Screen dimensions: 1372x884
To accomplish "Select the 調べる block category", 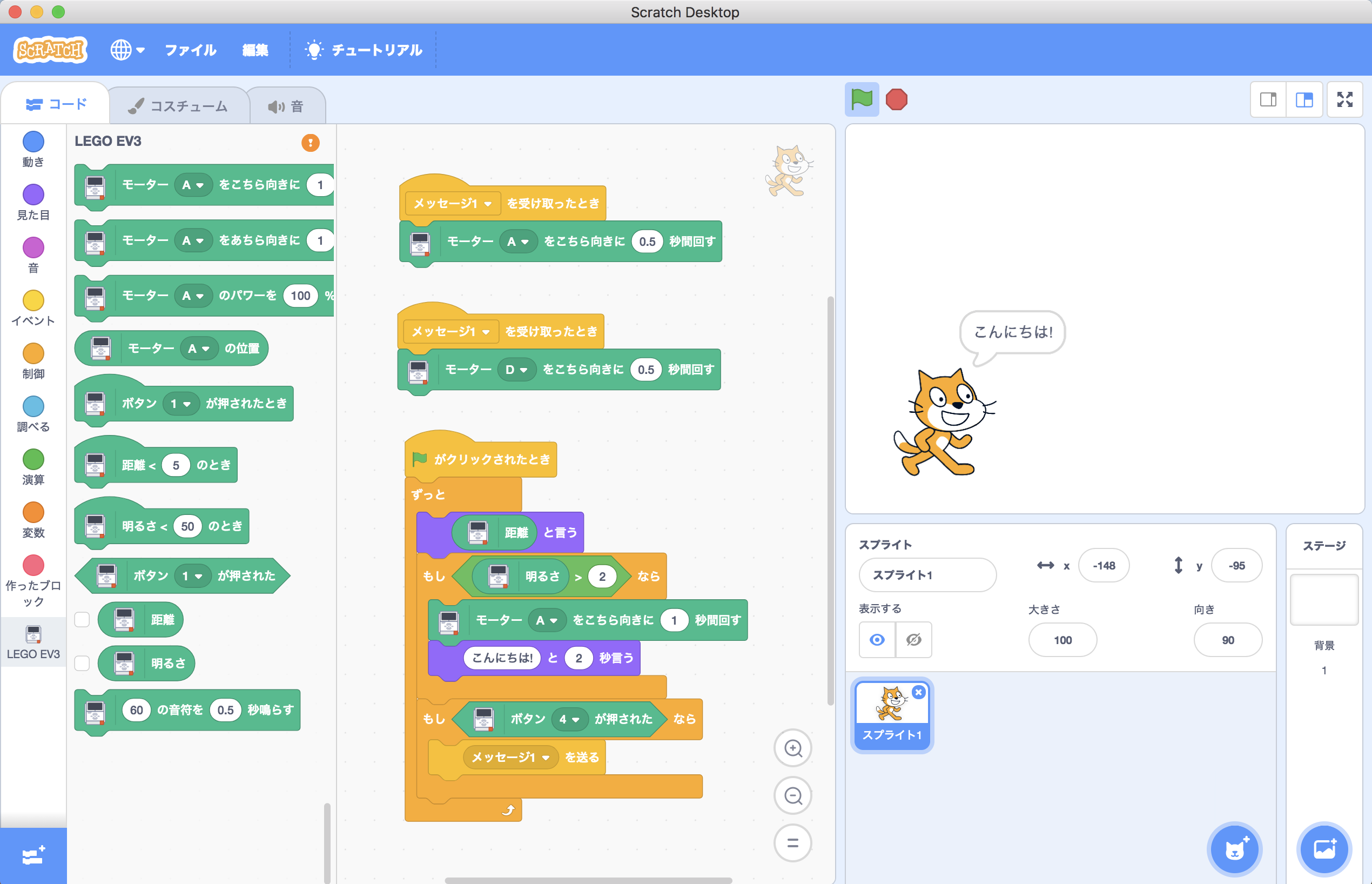I will pyautogui.click(x=33, y=414).
